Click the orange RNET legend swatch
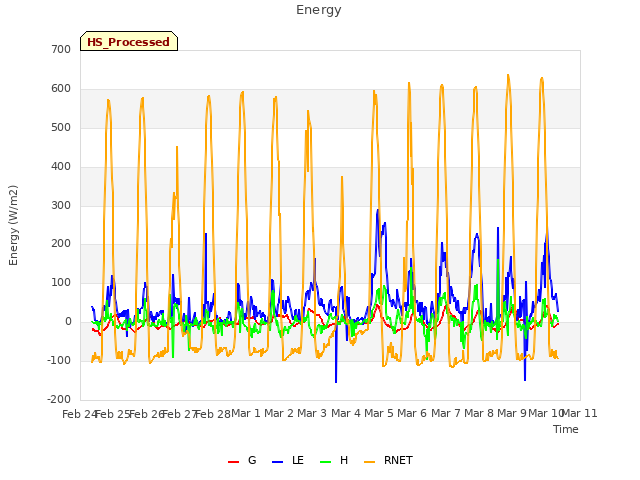The width and height of the screenshot is (640, 480). pos(369,462)
